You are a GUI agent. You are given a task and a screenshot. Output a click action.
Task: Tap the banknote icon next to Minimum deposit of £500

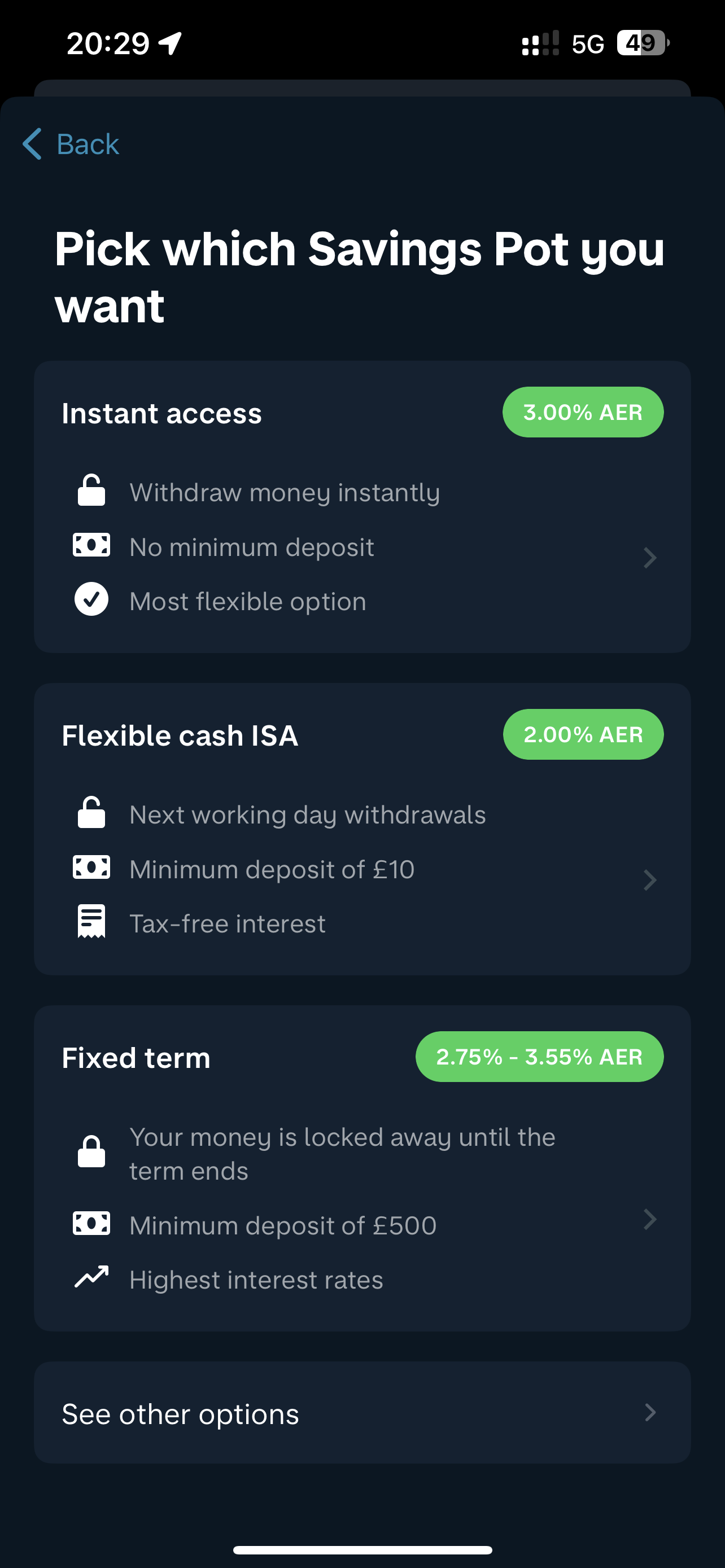click(91, 1223)
